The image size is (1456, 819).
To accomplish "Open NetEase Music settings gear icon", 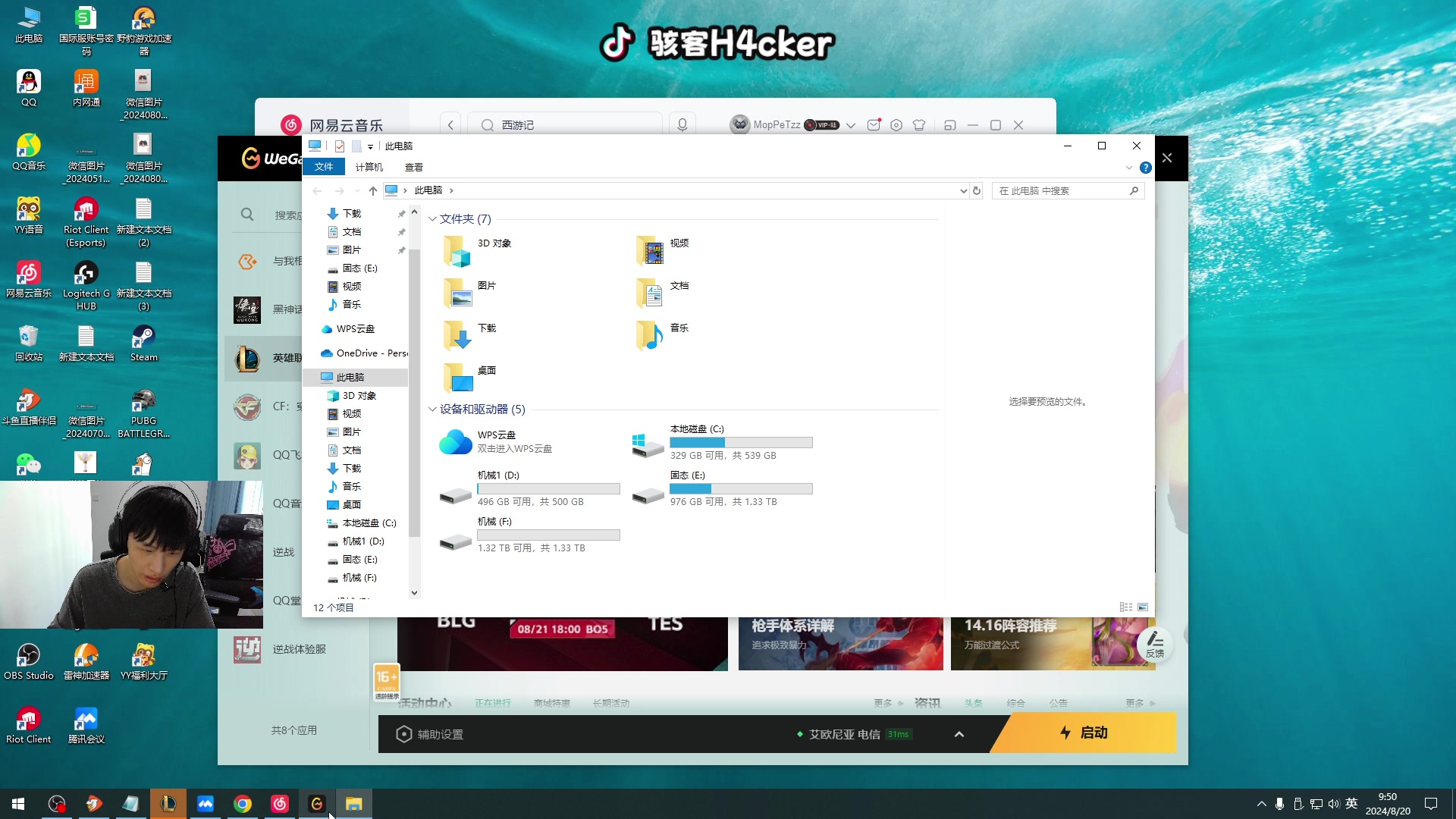I will pos(896,125).
